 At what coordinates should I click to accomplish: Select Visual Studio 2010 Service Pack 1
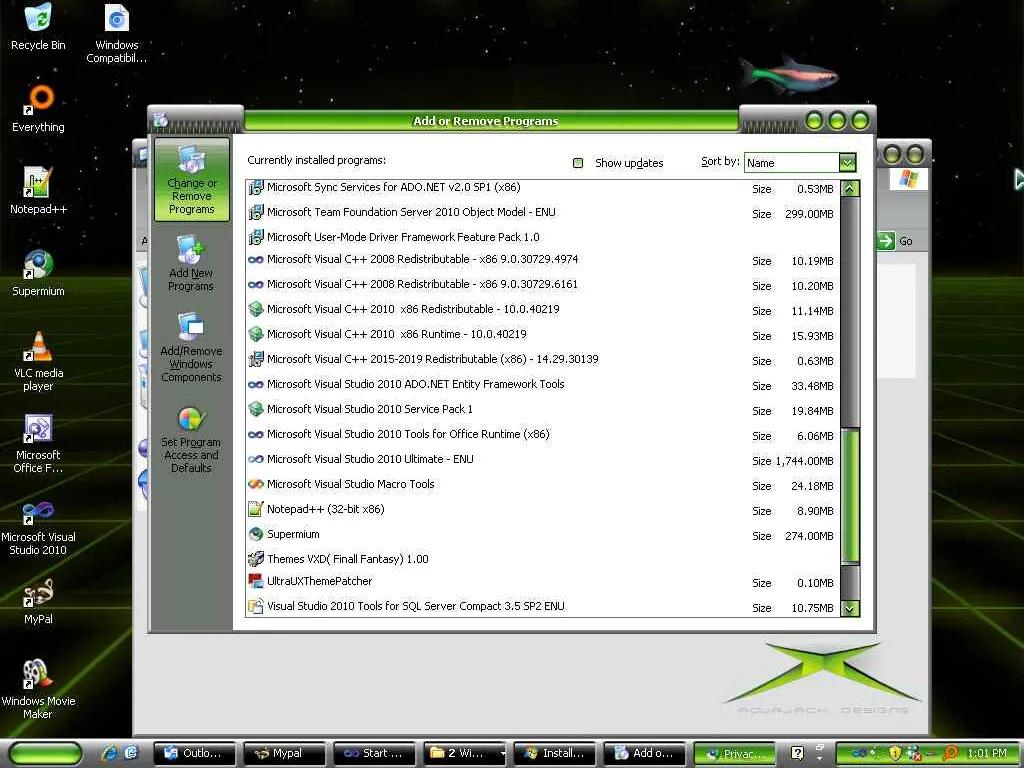[542, 409]
